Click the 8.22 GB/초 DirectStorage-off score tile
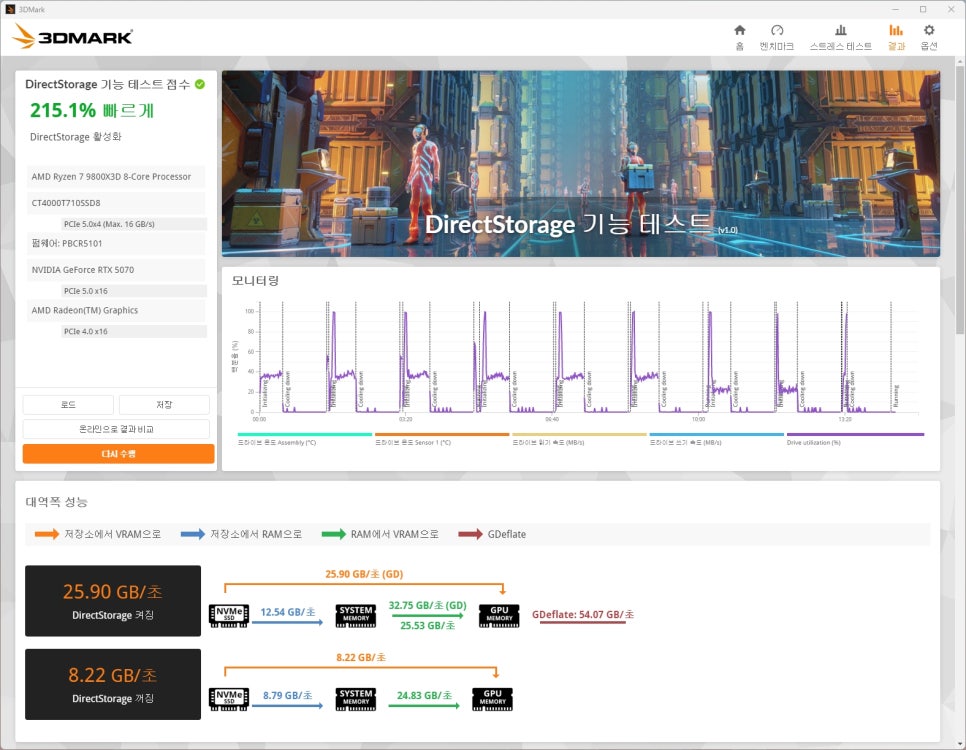This screenshot has width=966, height=750. (x=113, y=684)
